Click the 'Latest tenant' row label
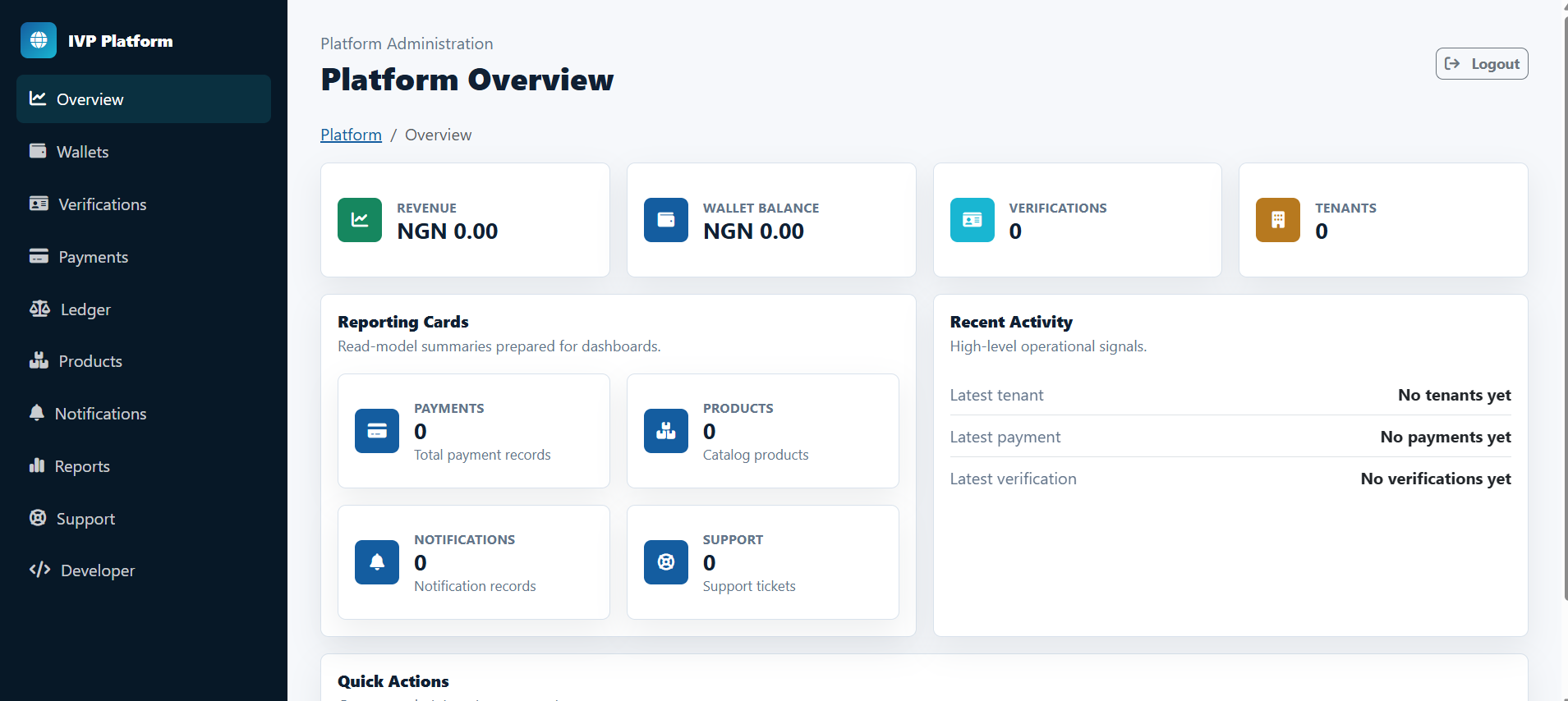The image size is (1568, 701). [996, 395]
